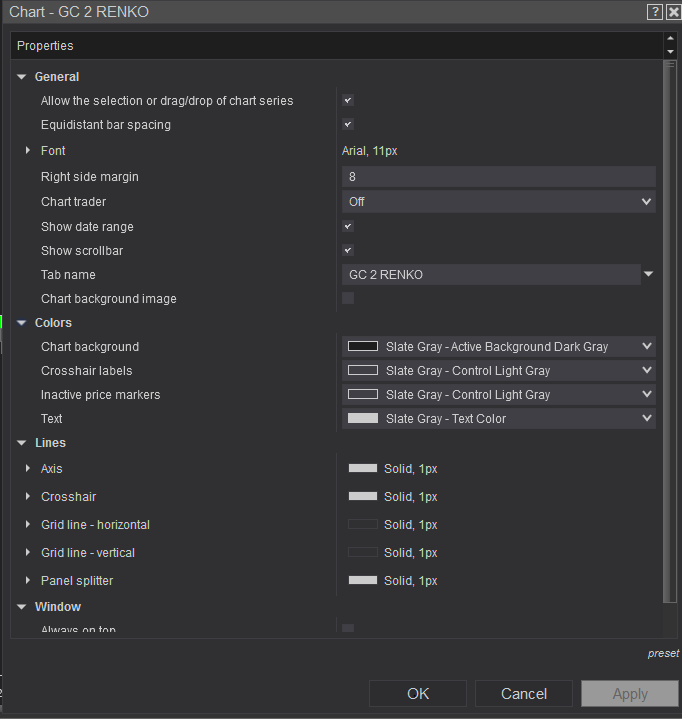Viewport: 682px width, 719px height.
Task: Open the Chart trader dropdown
Action: (x=498, y=201)
